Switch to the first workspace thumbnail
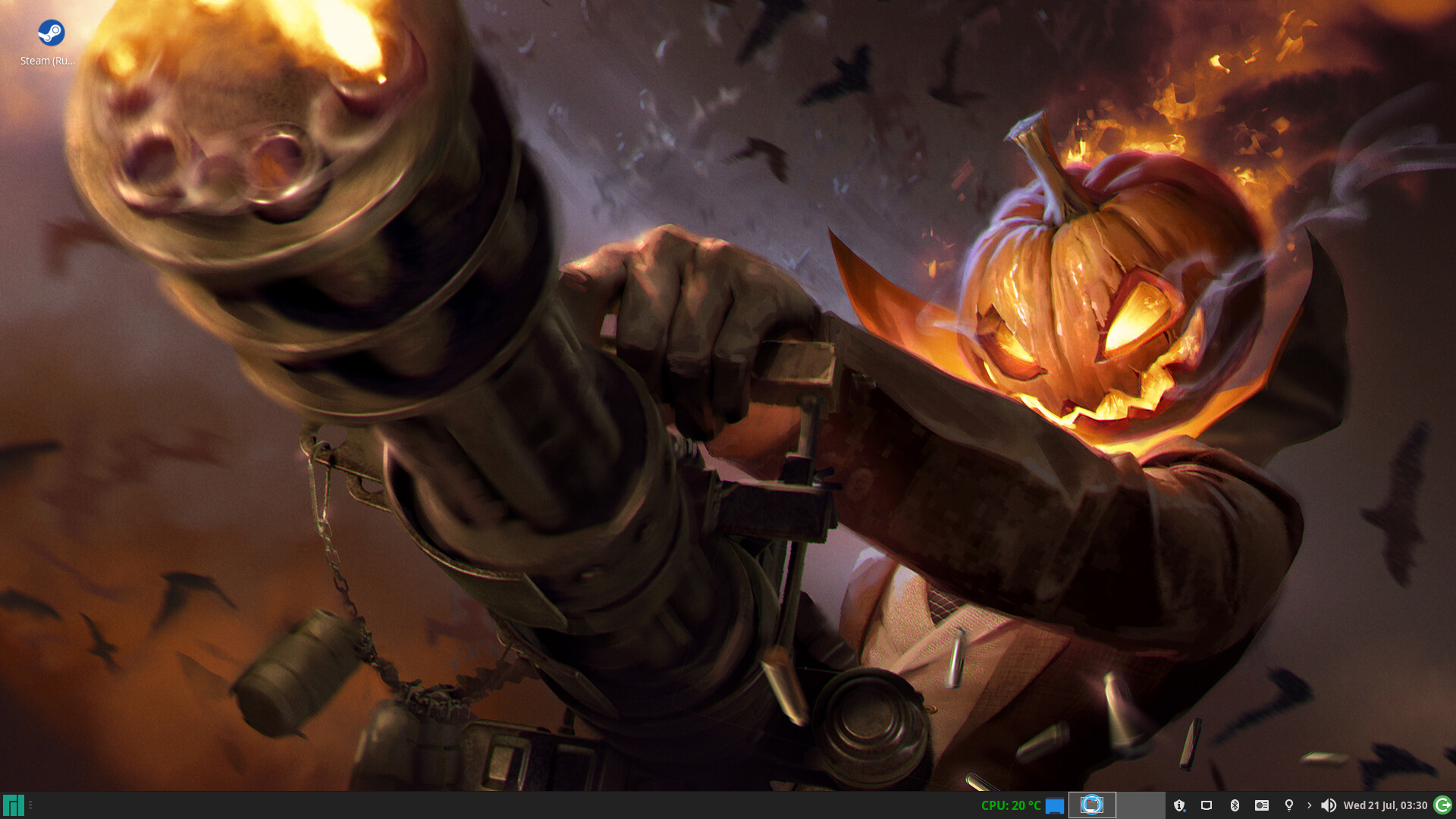This screenshot has height=819, width=1456. click(x=1092, y=805)
